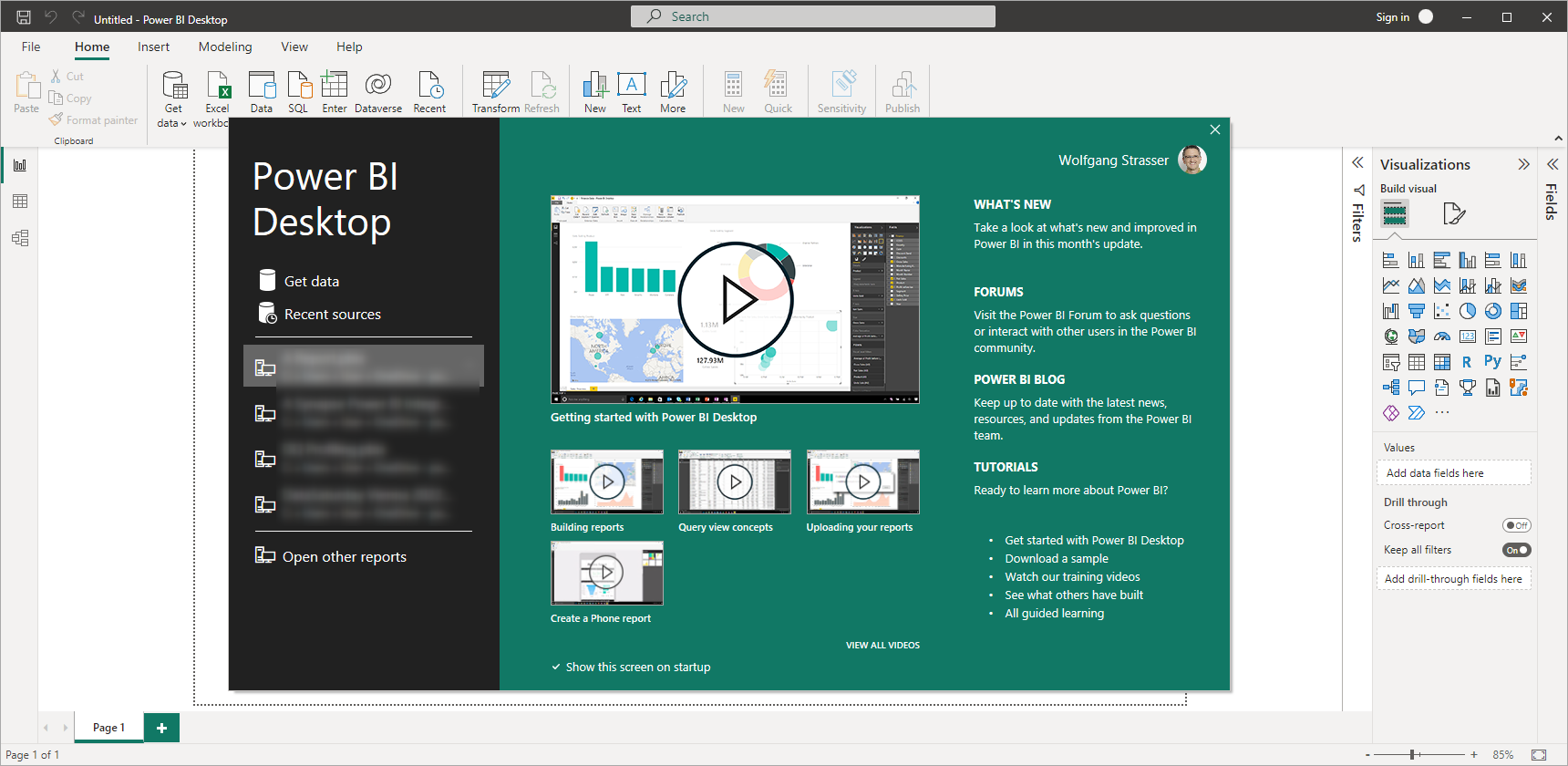Open the File menu
Image resolution: width=1568 pixels, height=766 pixels.
[x=31, y=47]
